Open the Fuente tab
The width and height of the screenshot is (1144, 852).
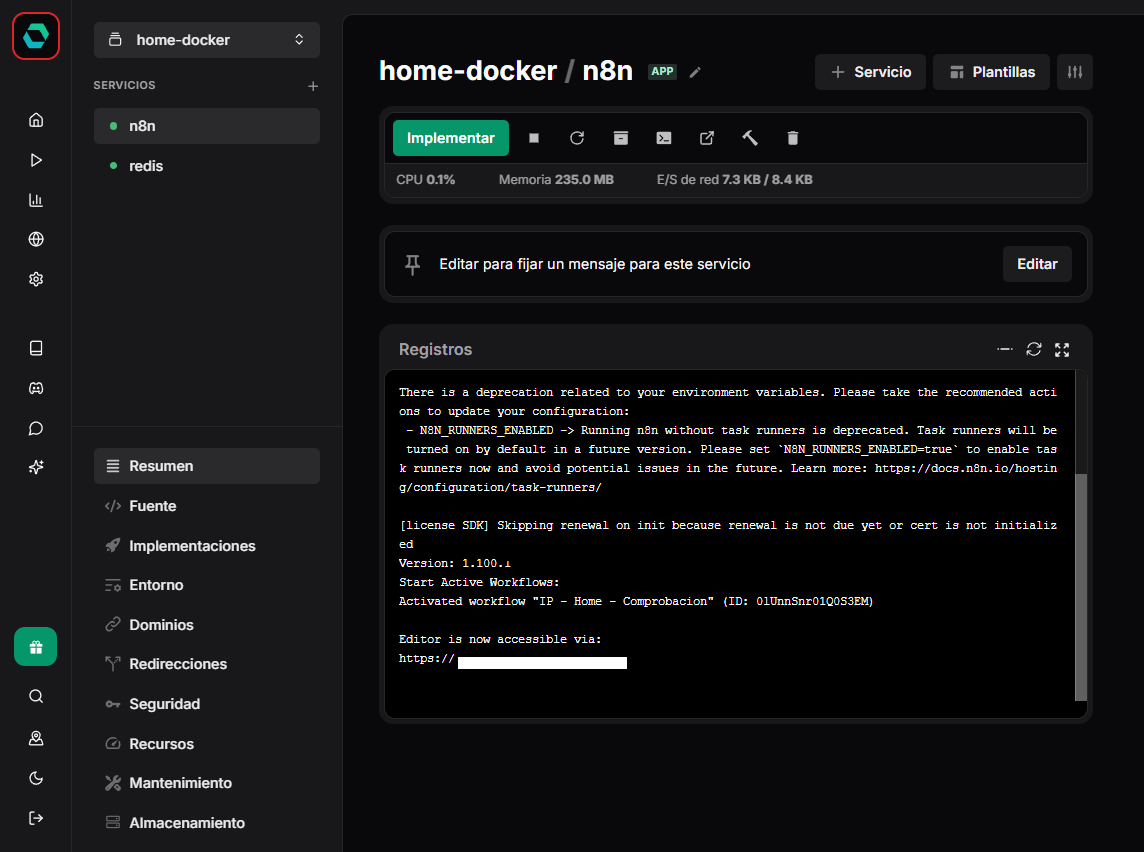coord(206,506)
